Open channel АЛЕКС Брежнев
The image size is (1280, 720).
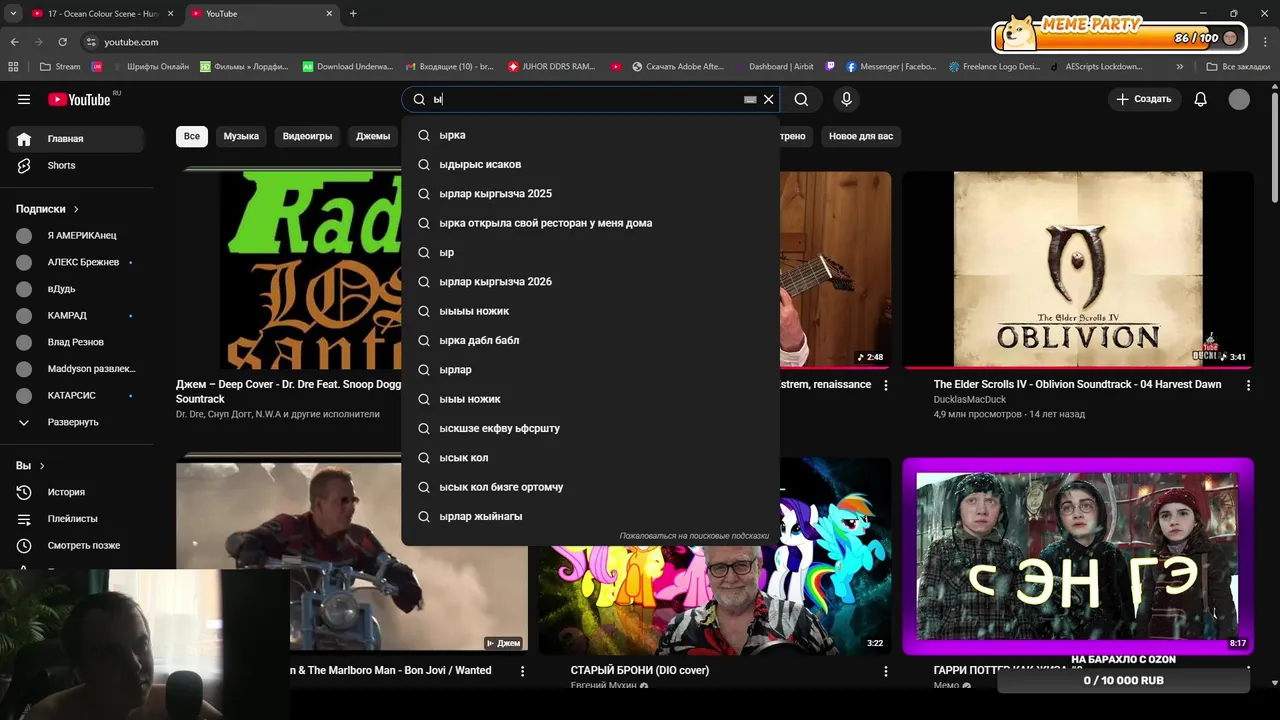77,262
